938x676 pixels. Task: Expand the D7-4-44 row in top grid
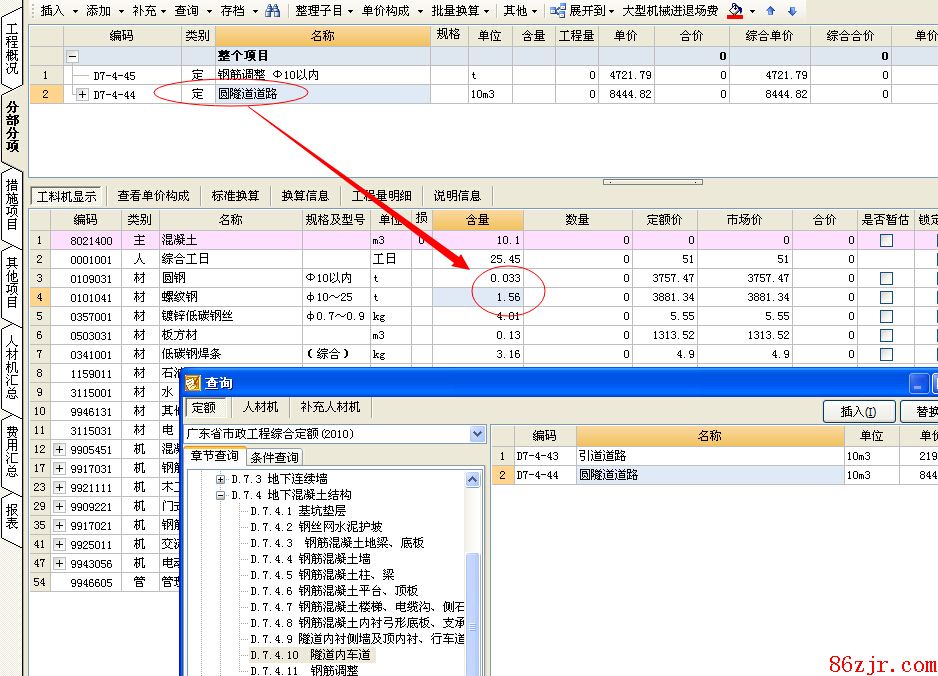[82, 95]
